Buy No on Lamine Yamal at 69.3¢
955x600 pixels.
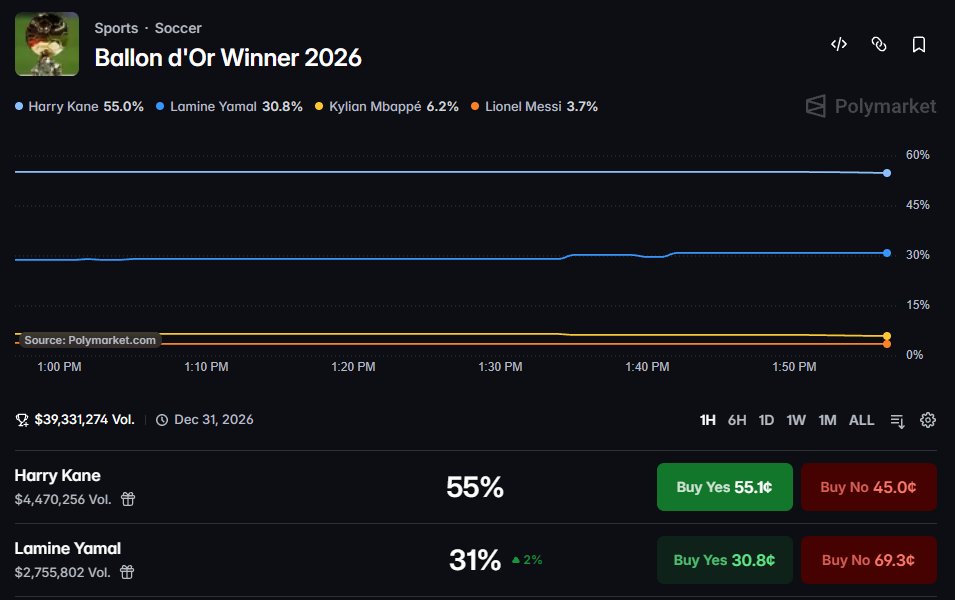tap(869, 560)
